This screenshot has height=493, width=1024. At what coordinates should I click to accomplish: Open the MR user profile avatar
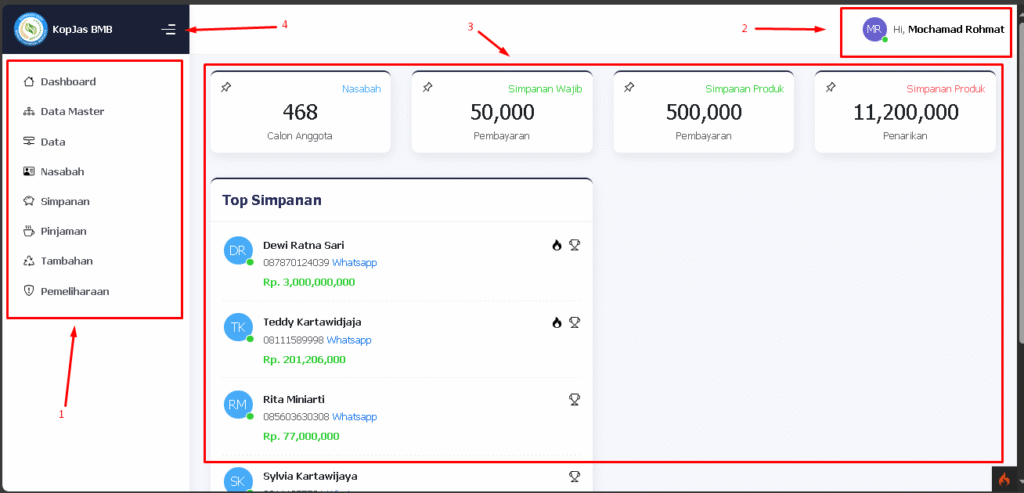(x=875, y=29)
